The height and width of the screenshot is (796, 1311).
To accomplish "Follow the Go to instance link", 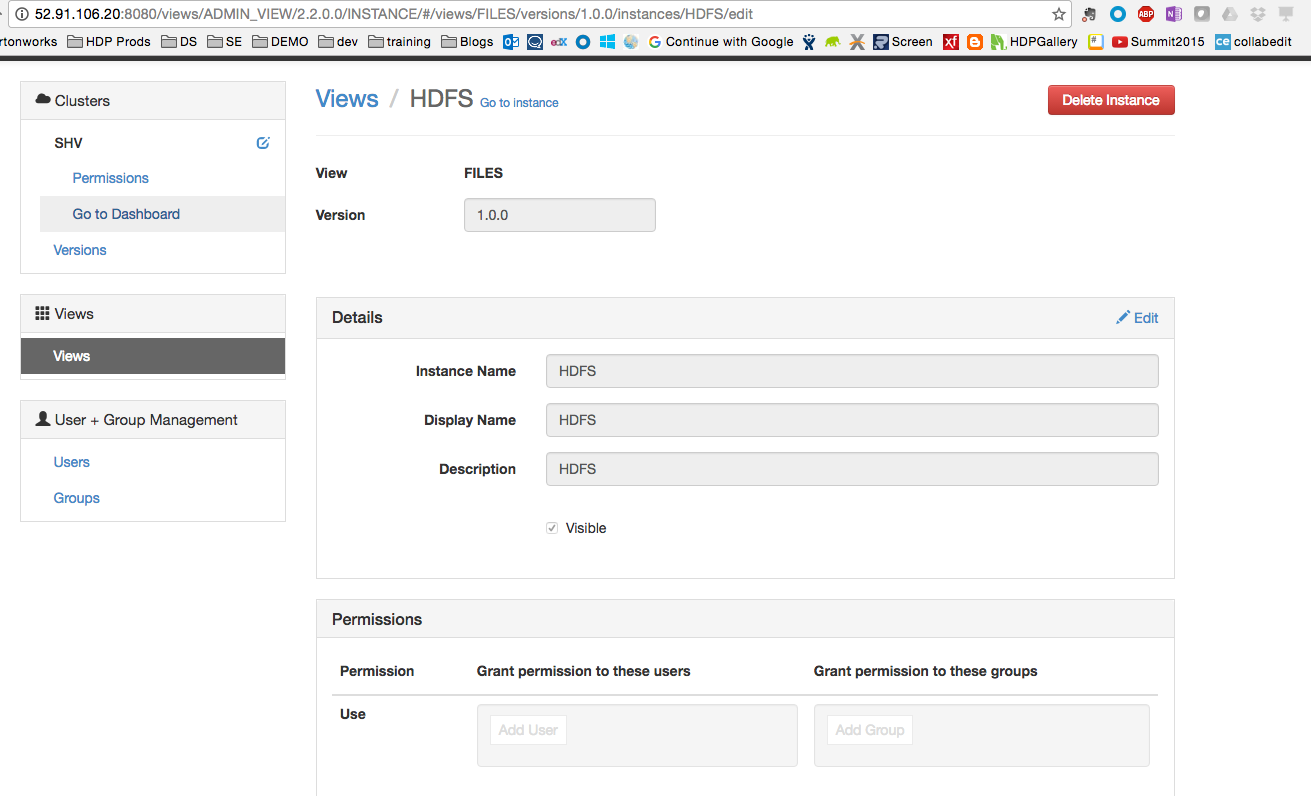I will pos(519,103).
